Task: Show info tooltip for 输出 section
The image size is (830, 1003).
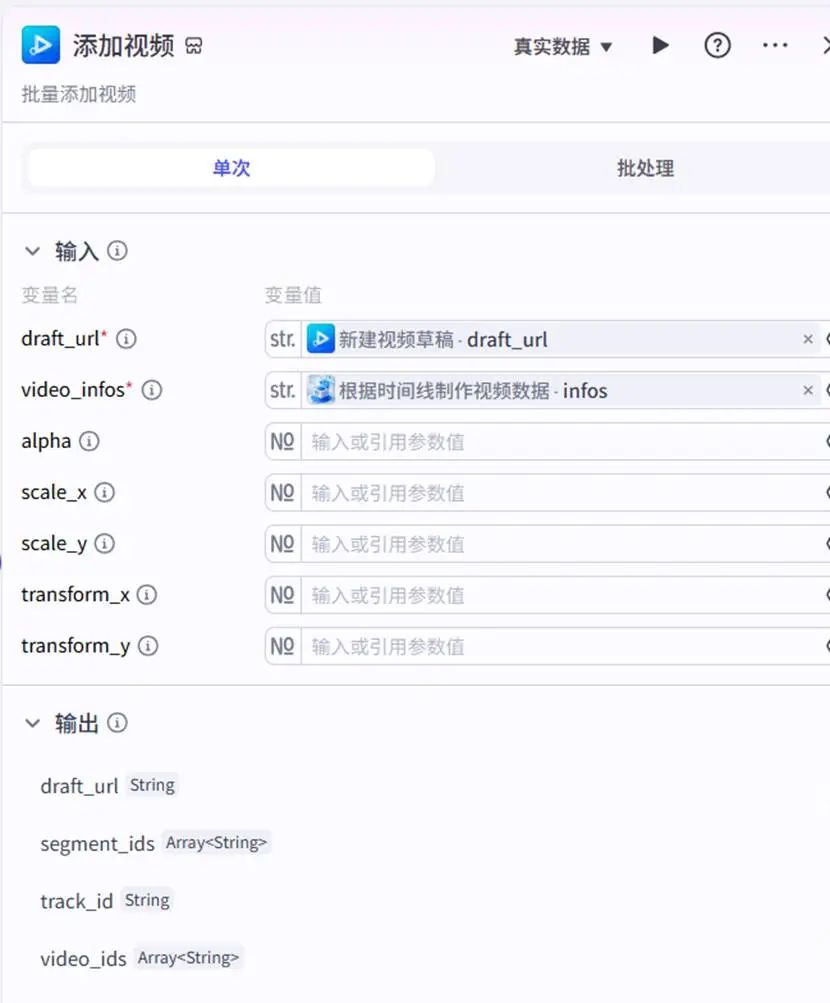Action: [117, 723]
